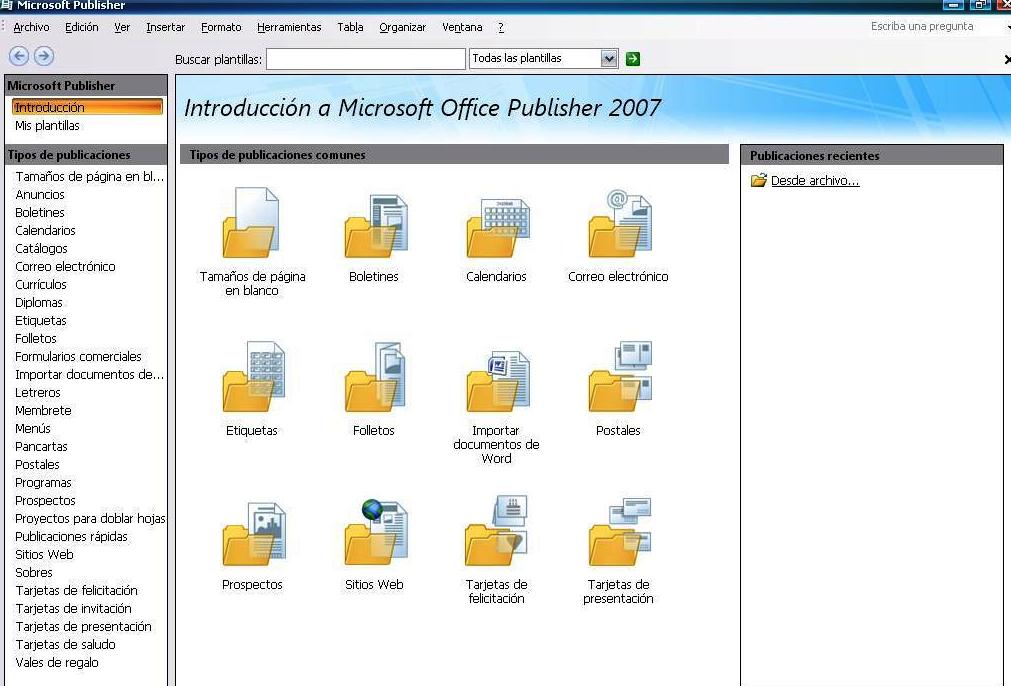The image size is (1011, 686).
Task: Select Boletines in the sidebar list
Action: click(x=40, y=212)
